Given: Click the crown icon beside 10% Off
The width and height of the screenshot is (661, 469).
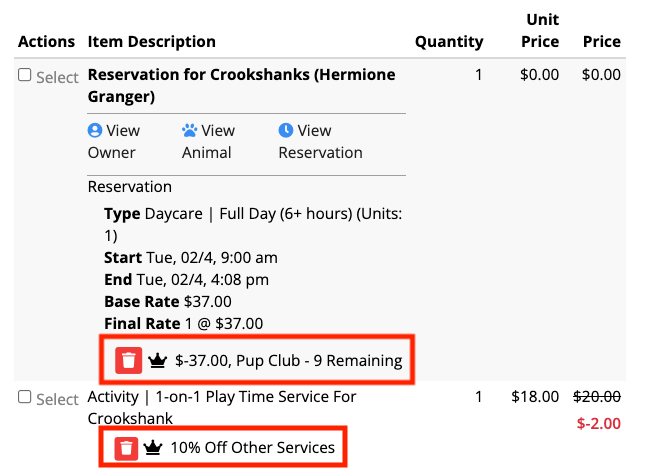Looking at the screenshot, I should pyautogui.click(x=153, y=448).
